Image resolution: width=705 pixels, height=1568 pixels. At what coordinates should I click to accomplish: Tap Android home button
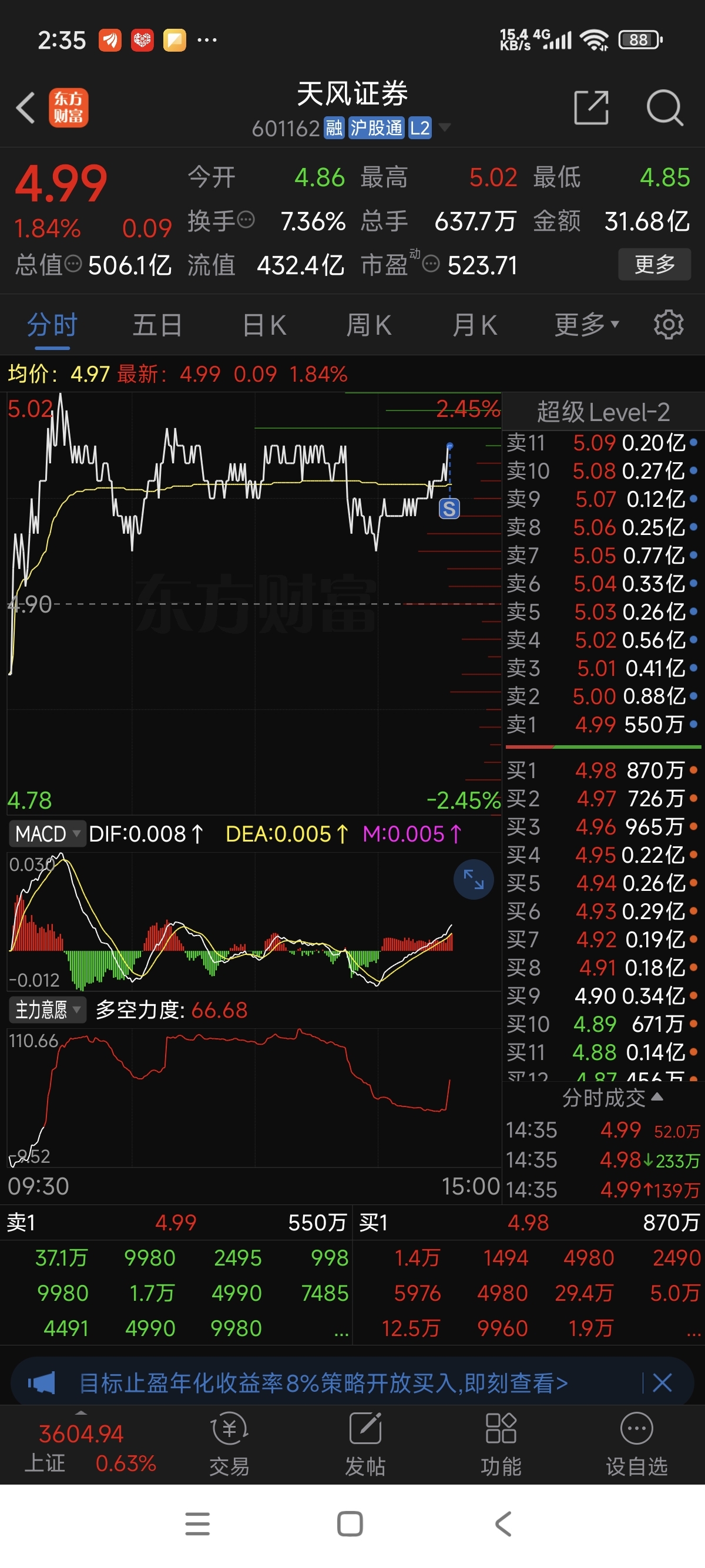pos(350,1523)
